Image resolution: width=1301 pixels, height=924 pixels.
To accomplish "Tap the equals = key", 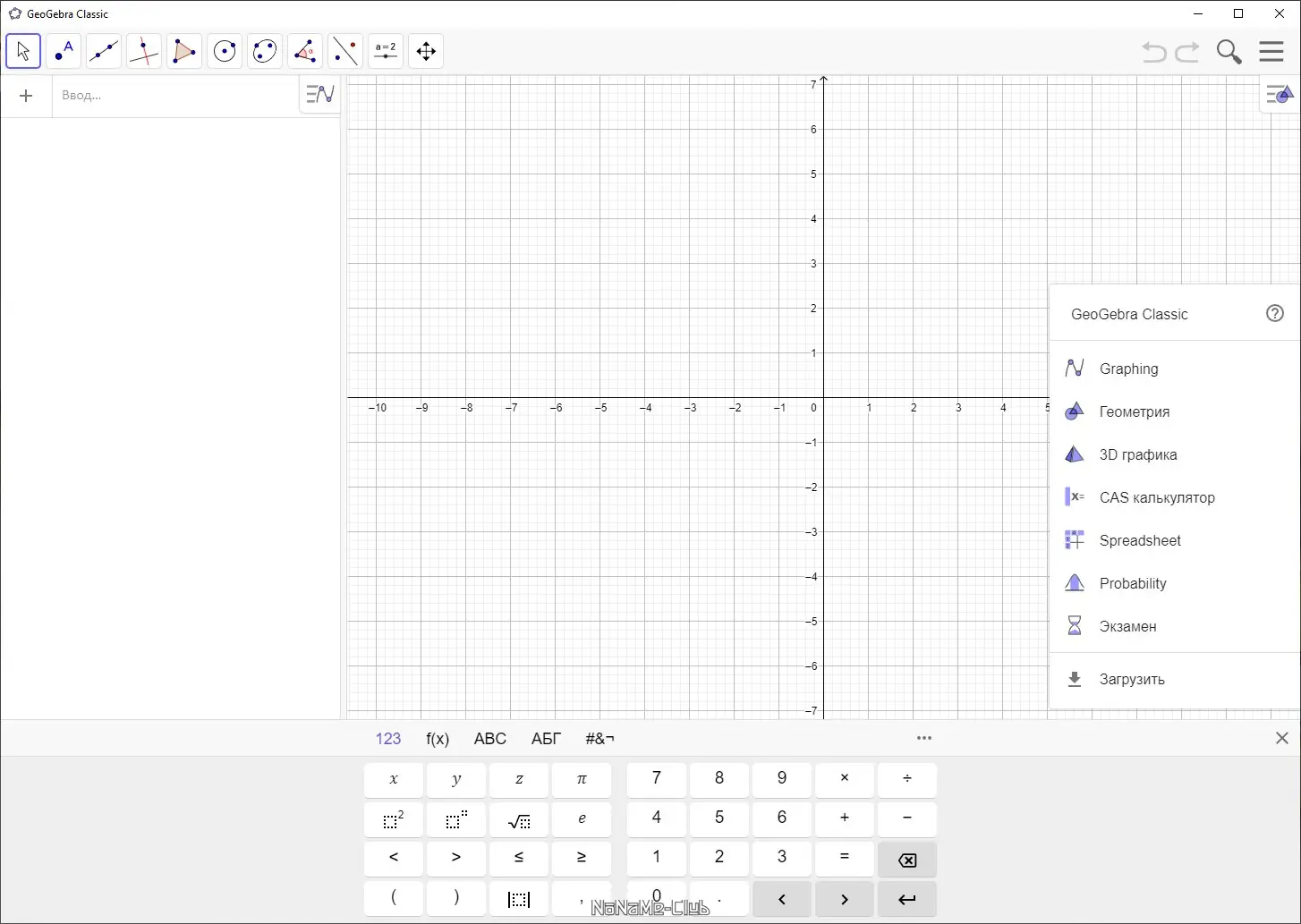I will (845, 858).
